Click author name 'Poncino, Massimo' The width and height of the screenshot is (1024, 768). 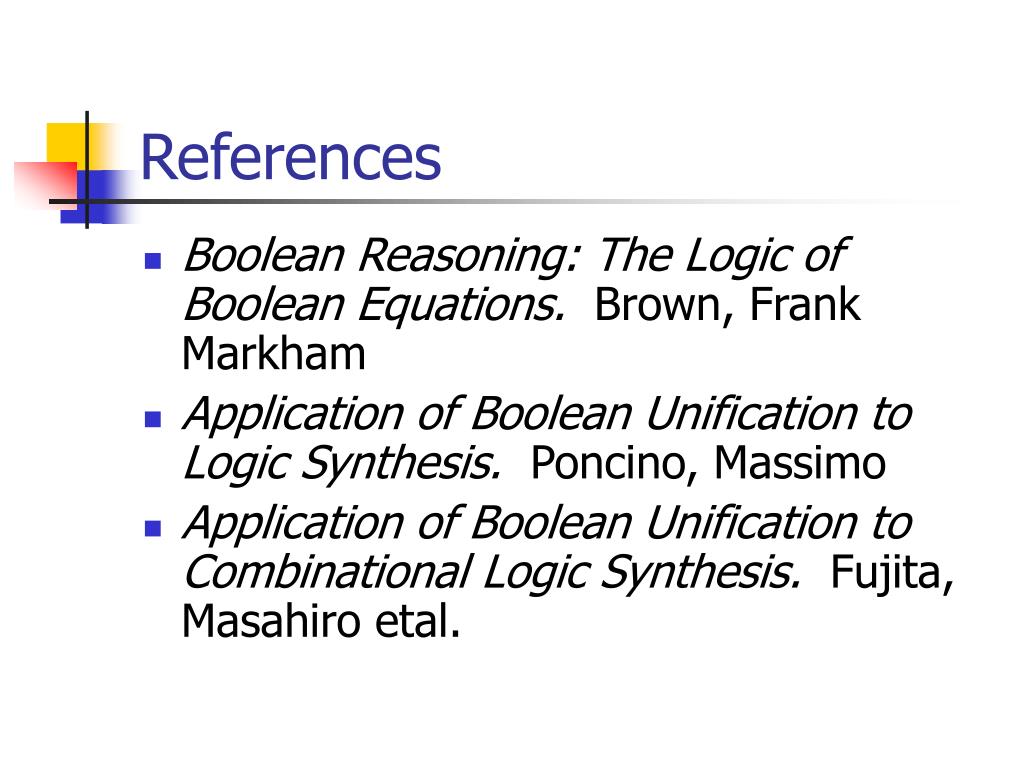tap(708, 463)
